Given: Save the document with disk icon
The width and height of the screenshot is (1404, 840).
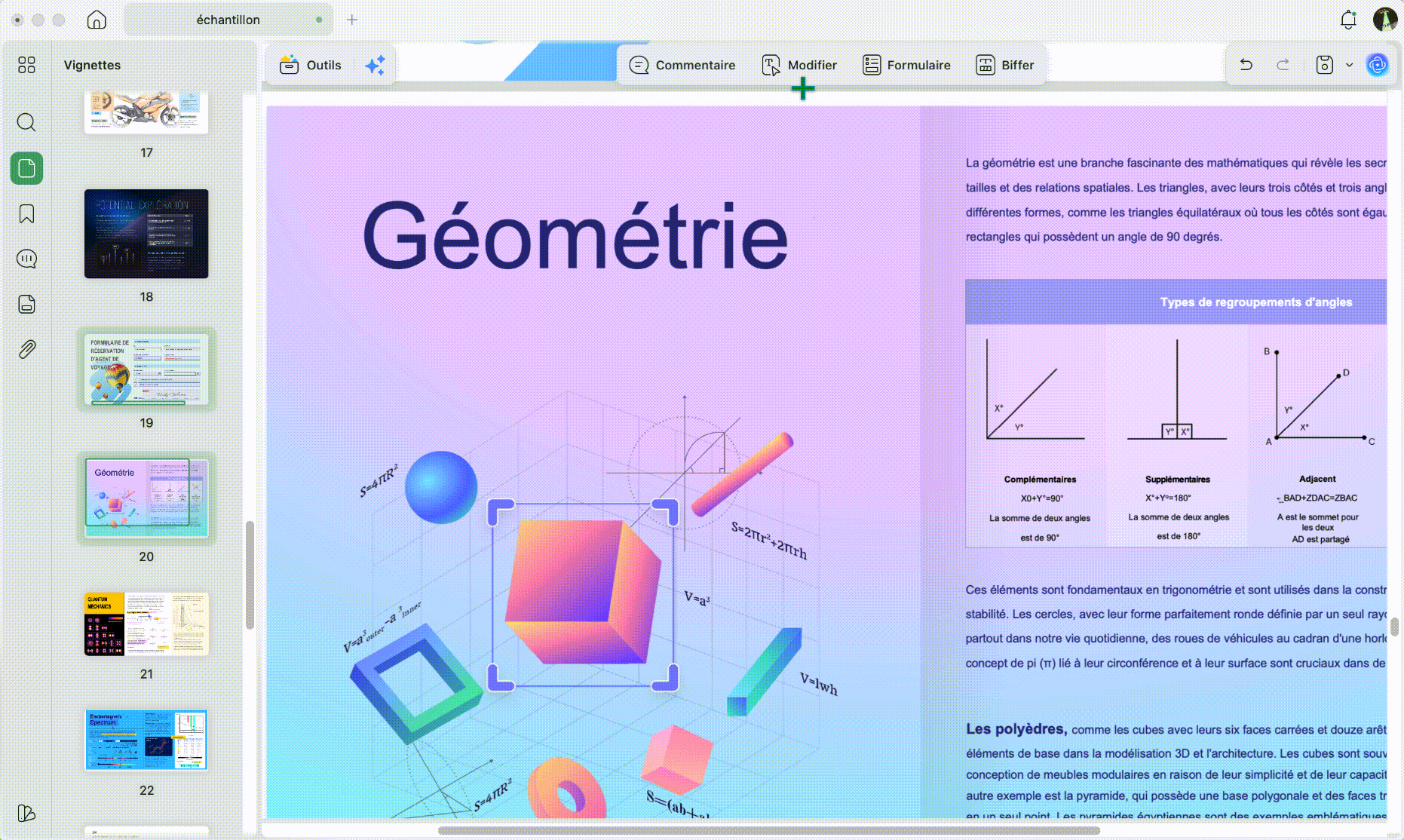Looking at the screenshot, I should [x=1325, y=65].
